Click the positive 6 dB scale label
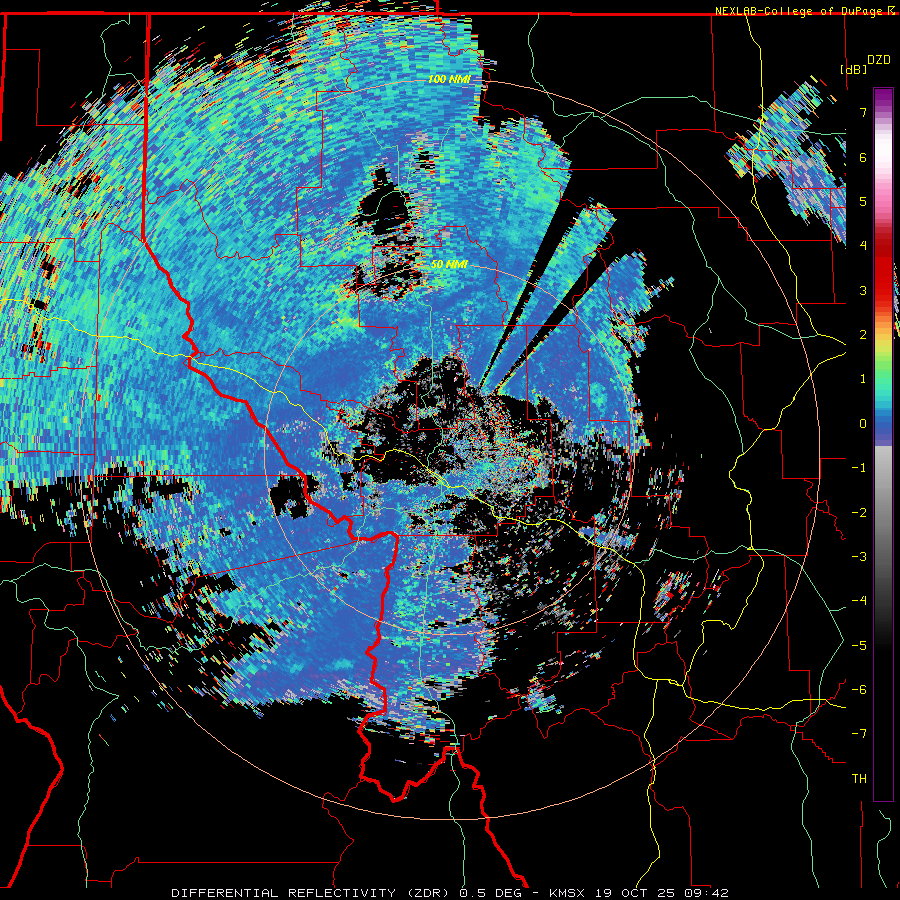The image size is (900, 900). [863, 157]
